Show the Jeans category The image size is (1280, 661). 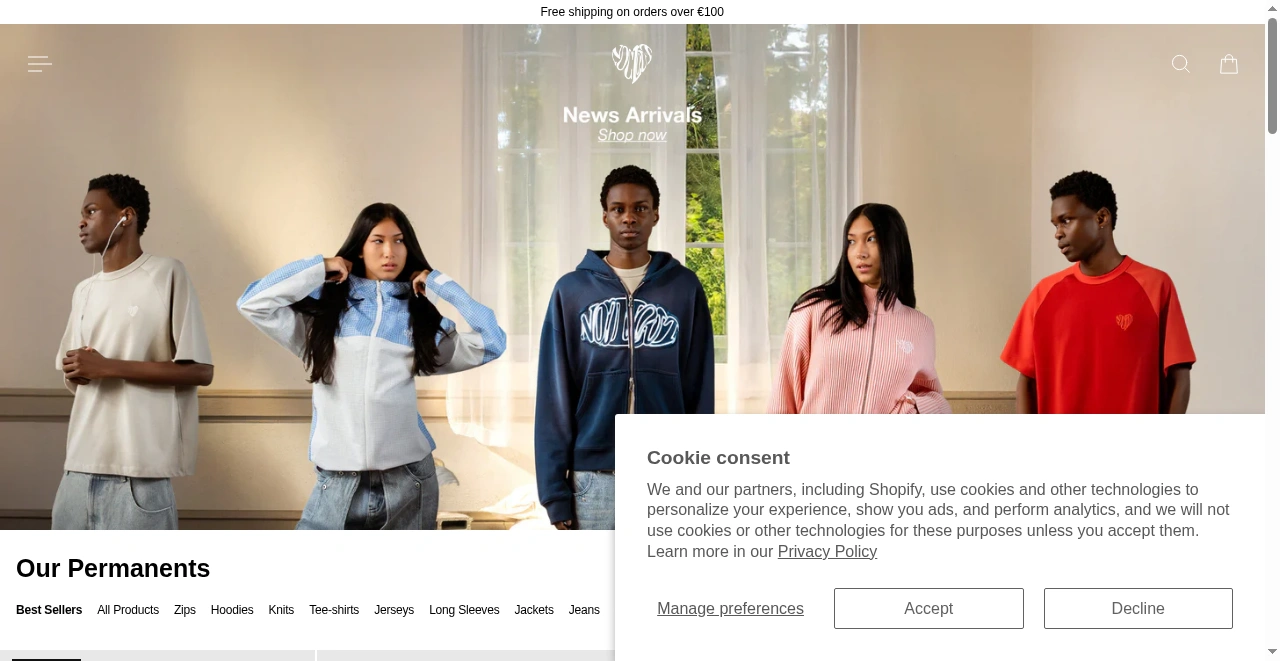tap(584, 610)
